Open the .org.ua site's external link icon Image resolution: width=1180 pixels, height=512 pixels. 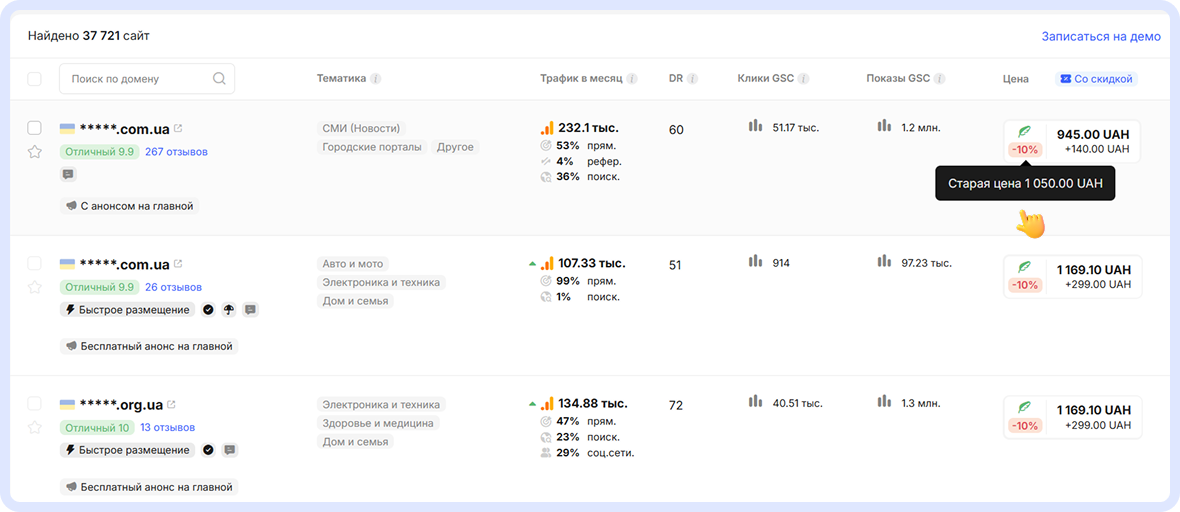(171, 404)
